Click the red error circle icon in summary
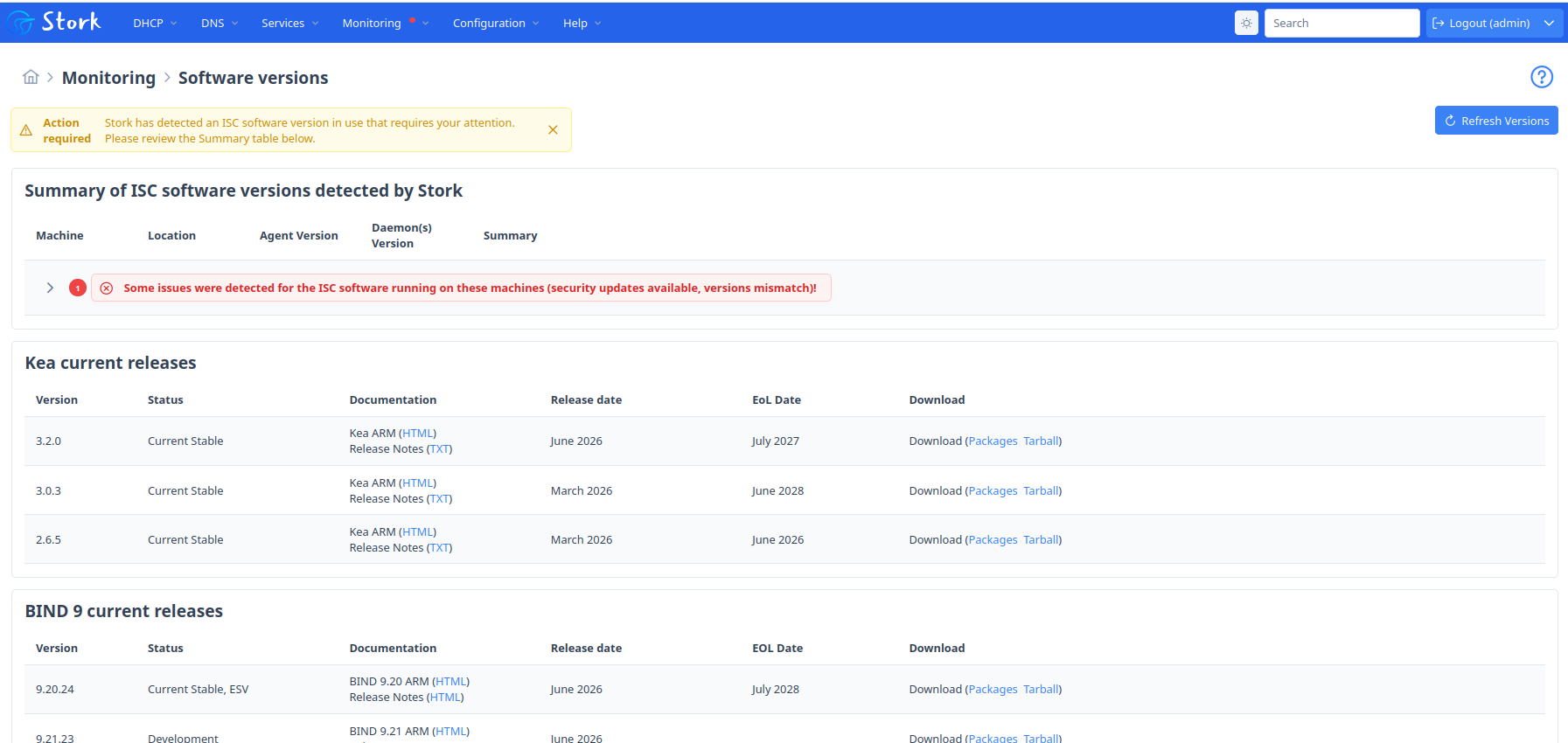Screen dimensions: 1568x743 click(x=107, y=288)
